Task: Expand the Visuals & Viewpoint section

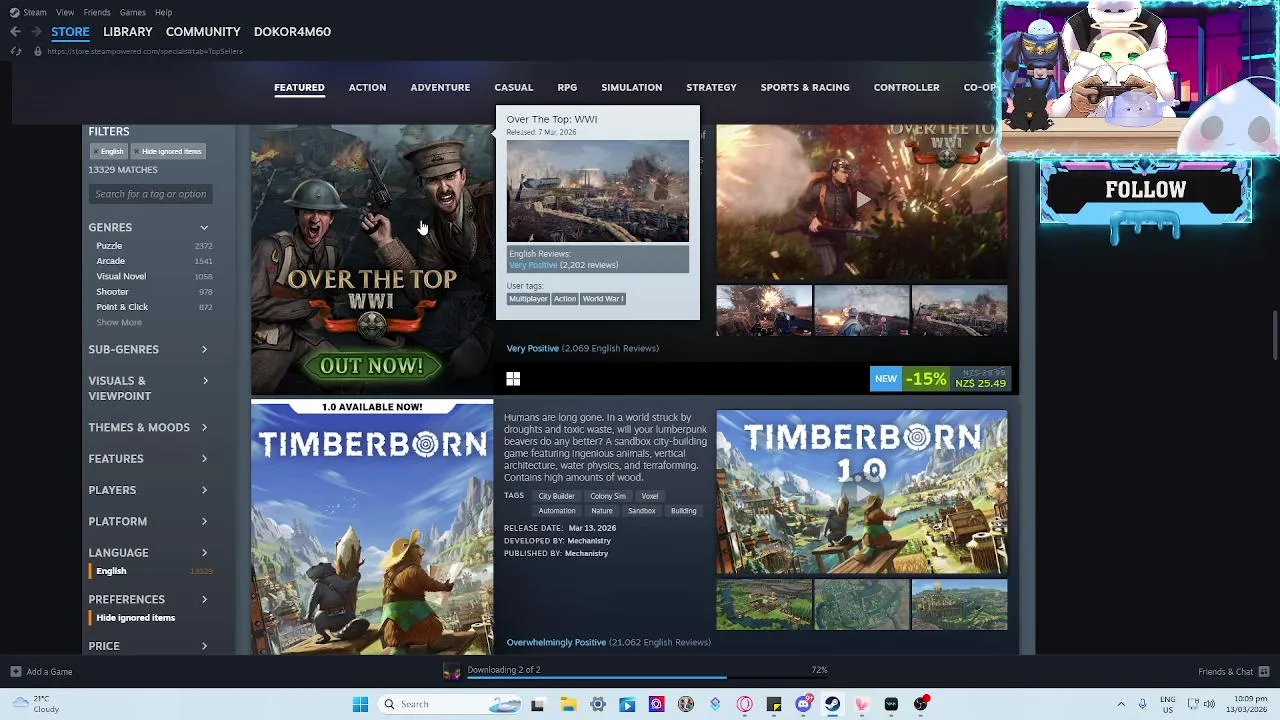Action: point(148,388)
